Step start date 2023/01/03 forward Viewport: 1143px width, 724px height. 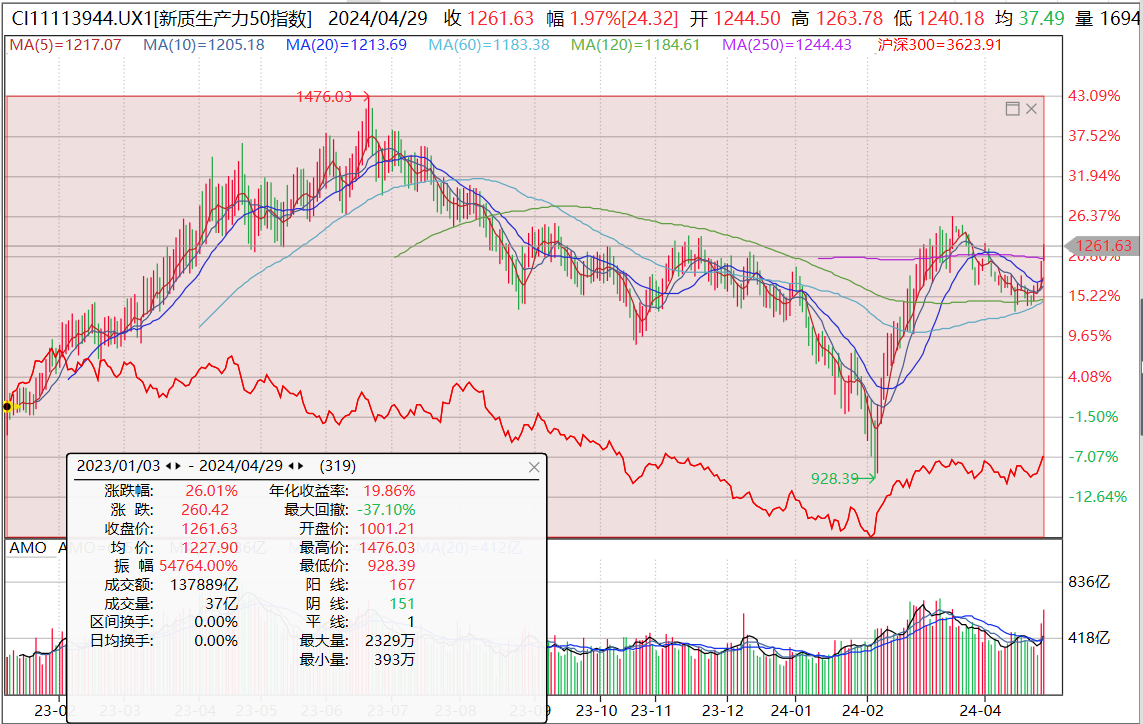[x=178, y=466]
